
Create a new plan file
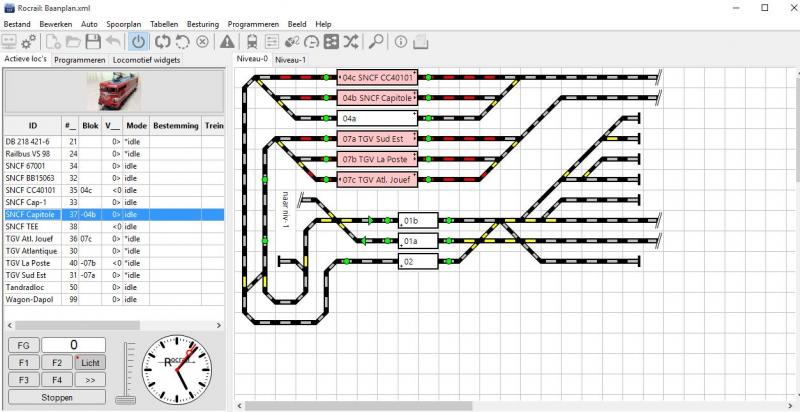tap(53, 42)
